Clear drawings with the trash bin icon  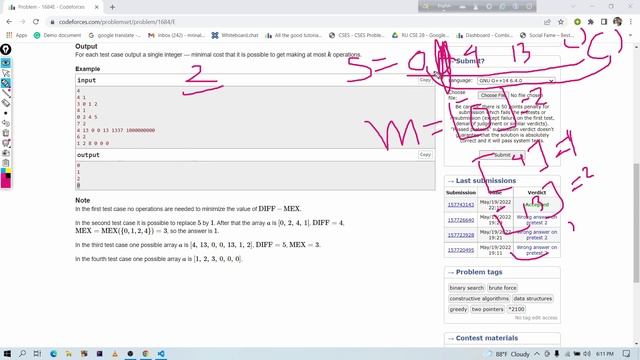pyautogui.click(x=6, y=133)
